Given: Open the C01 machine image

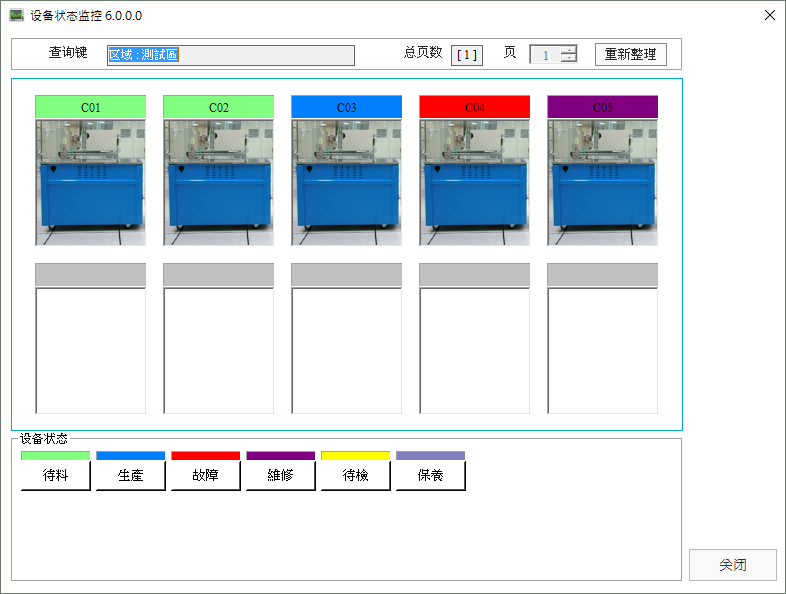Looking at the screenshot, I should (x=91, y=183).
